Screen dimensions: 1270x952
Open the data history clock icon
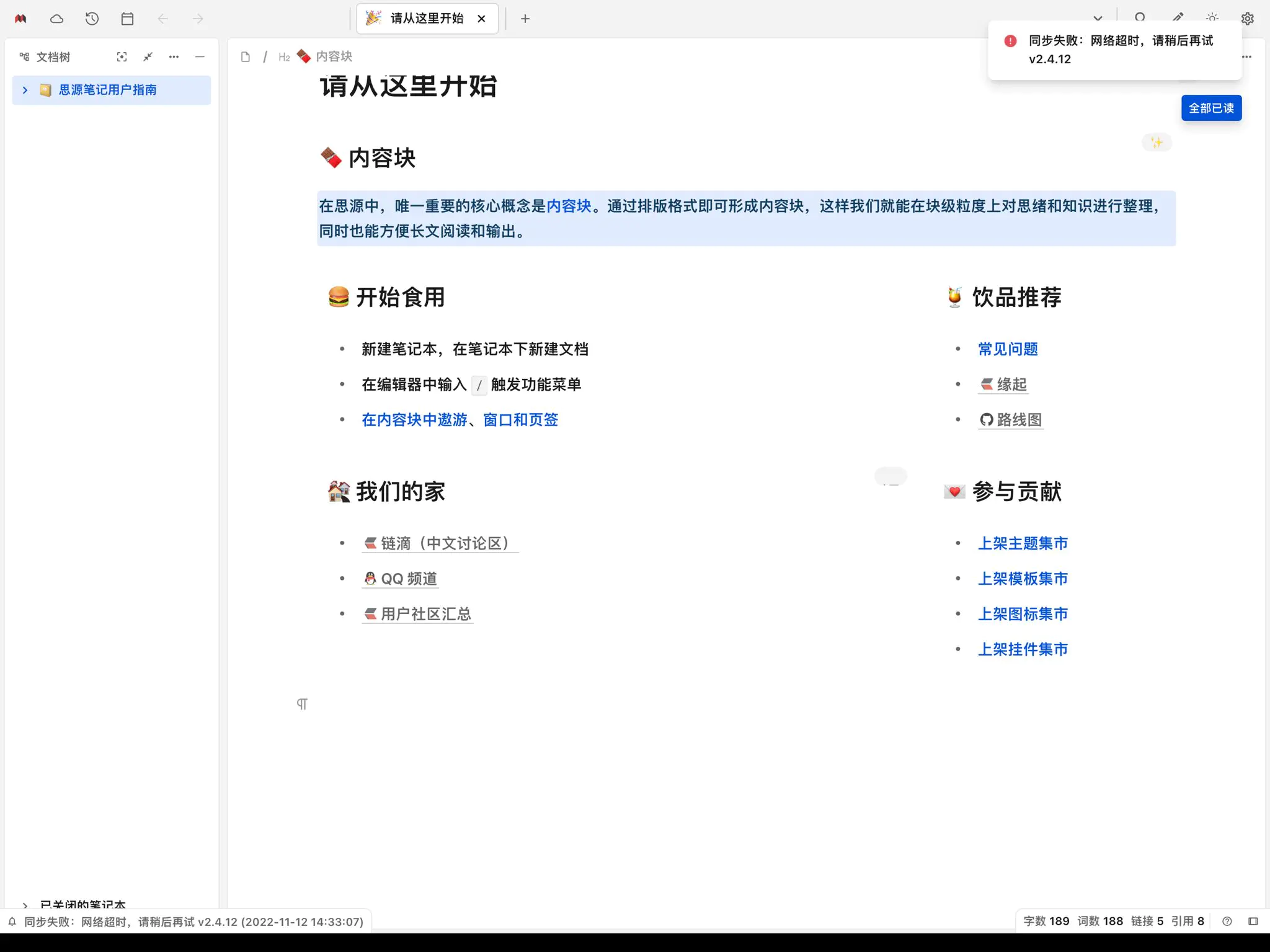tap(92, 19)
